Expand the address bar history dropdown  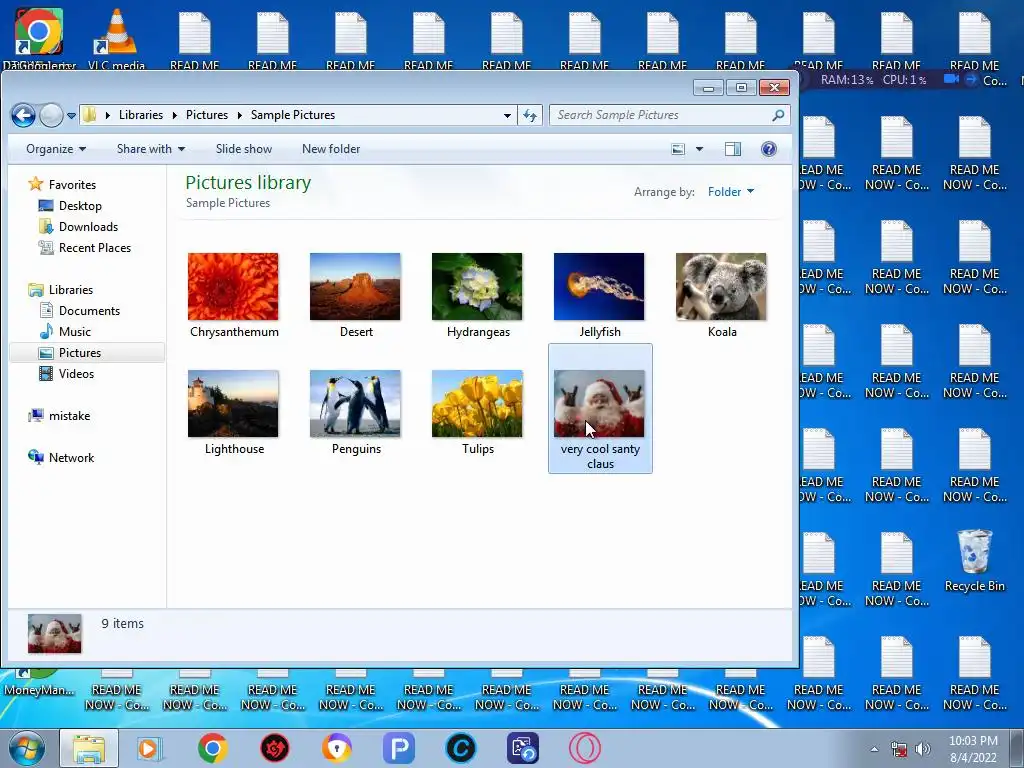pyautogui.click(x=507, y=116)
